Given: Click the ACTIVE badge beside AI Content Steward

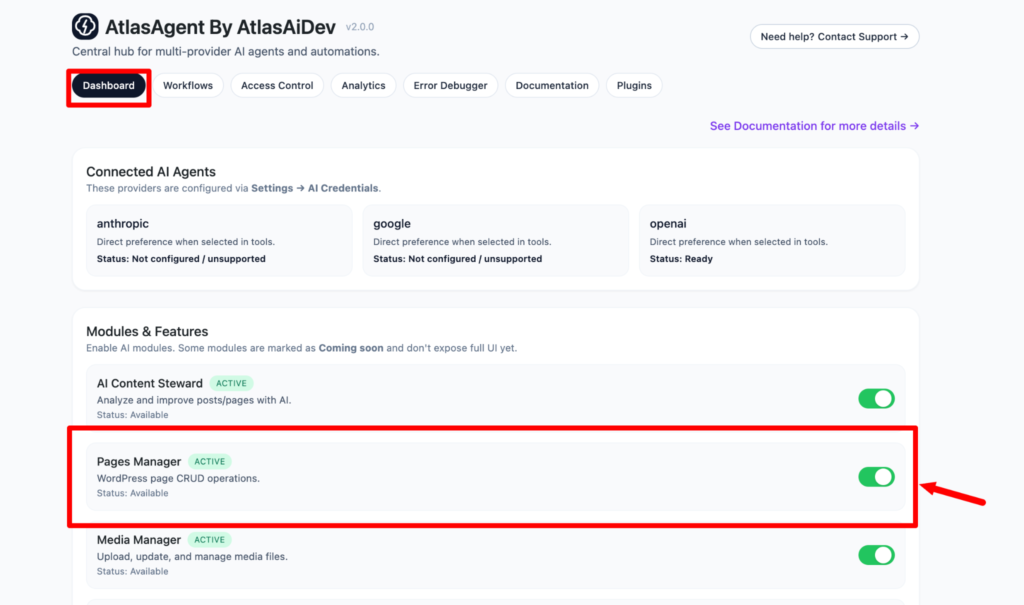Looking at the screenshot, I should pos(231,384).
